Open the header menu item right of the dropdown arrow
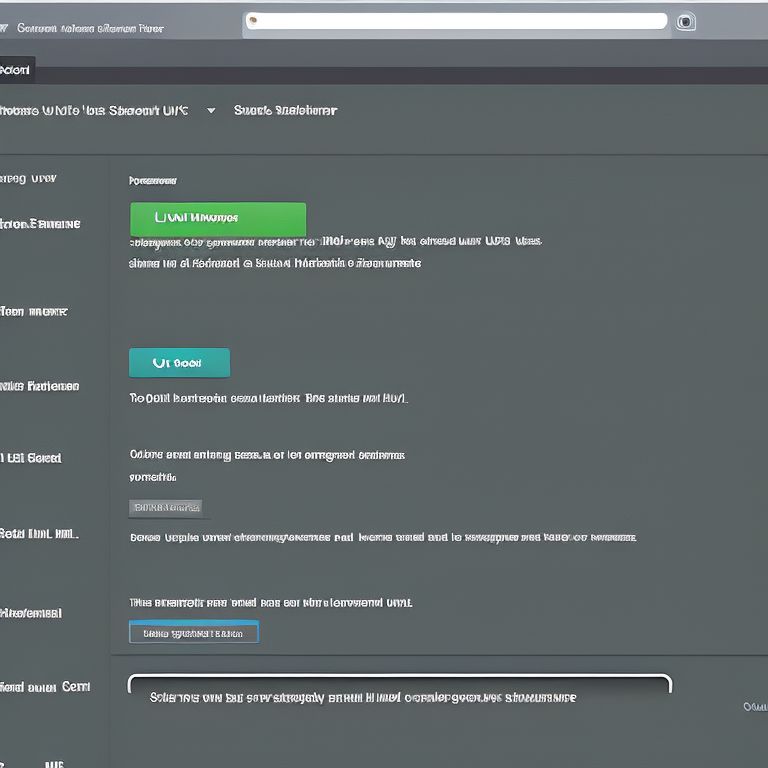 click(285, 111)
